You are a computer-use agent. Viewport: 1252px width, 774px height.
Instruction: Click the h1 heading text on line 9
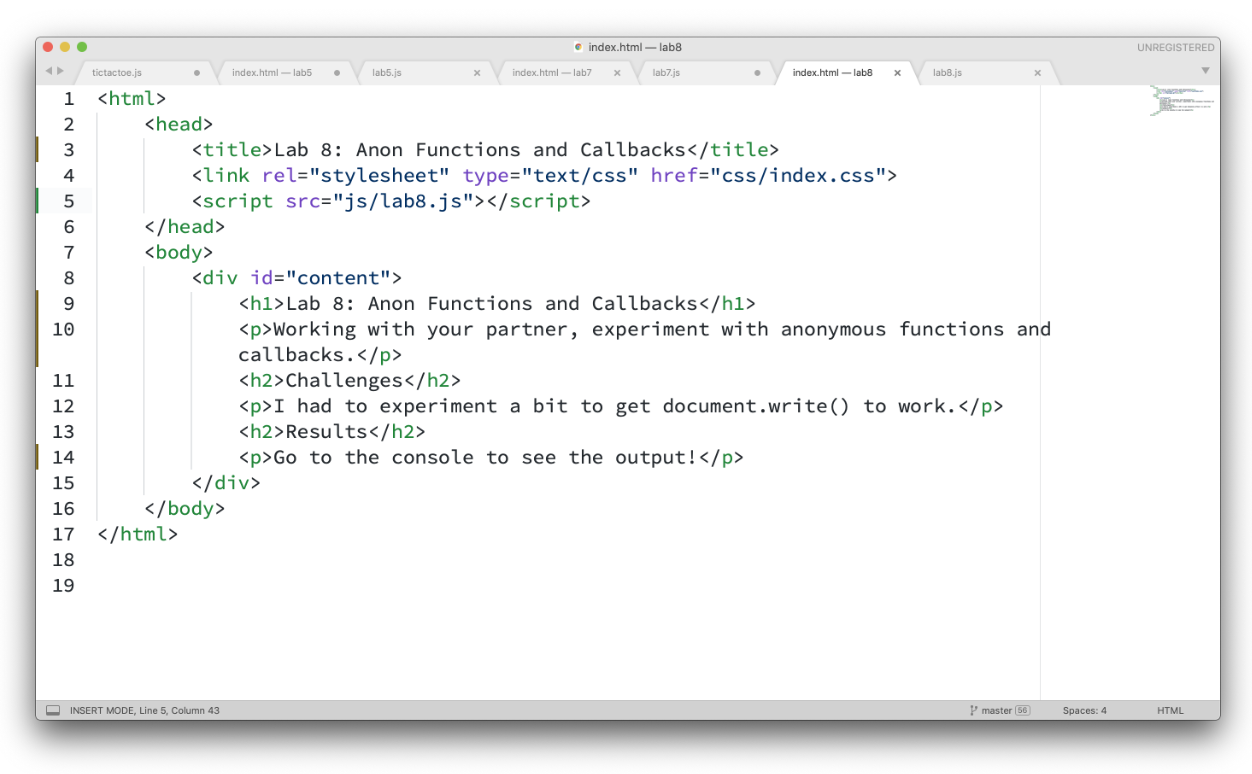(492, 304)
